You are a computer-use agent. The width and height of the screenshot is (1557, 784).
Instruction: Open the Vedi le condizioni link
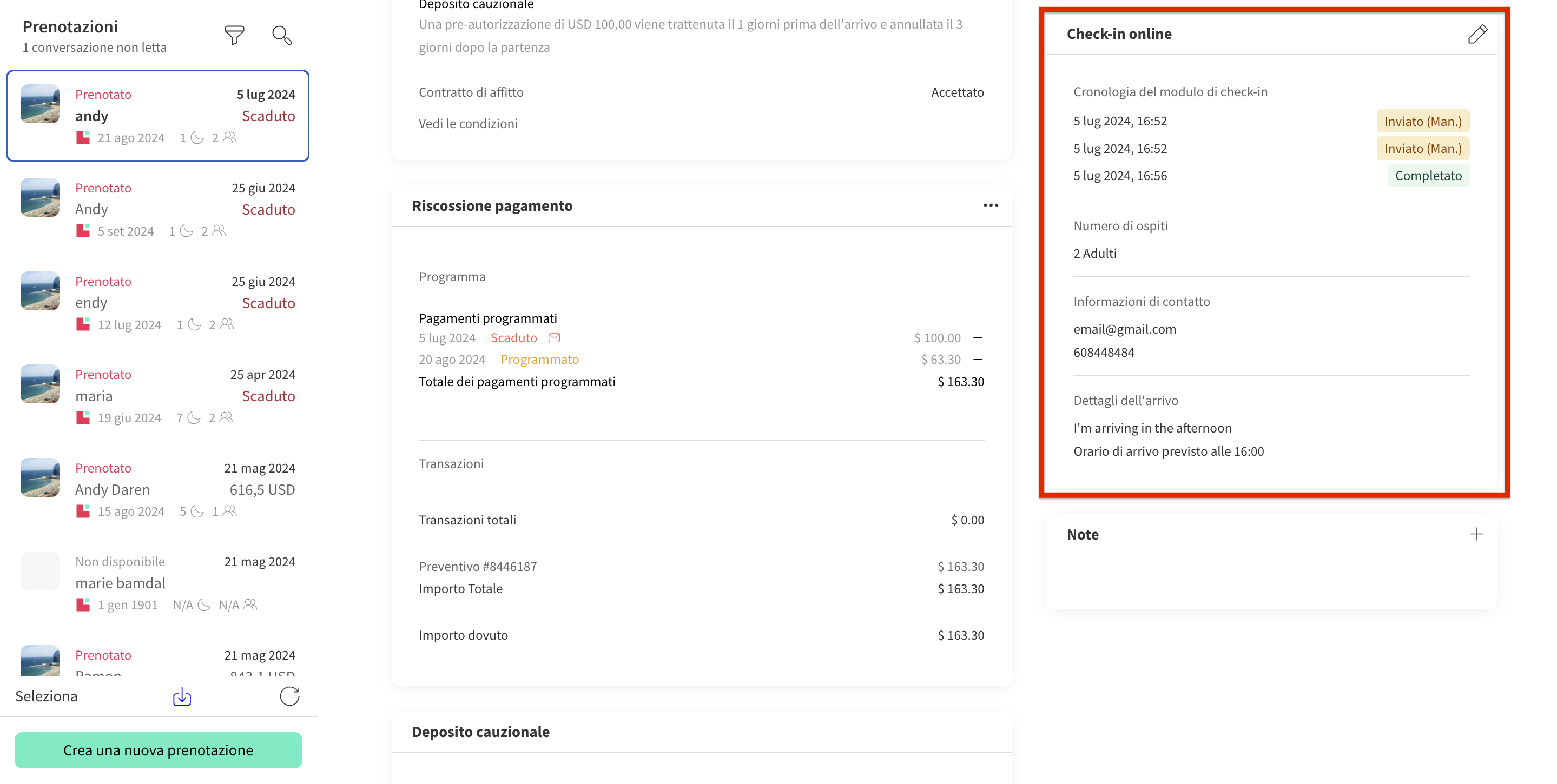pyautogui.click(x=468, y=124)
